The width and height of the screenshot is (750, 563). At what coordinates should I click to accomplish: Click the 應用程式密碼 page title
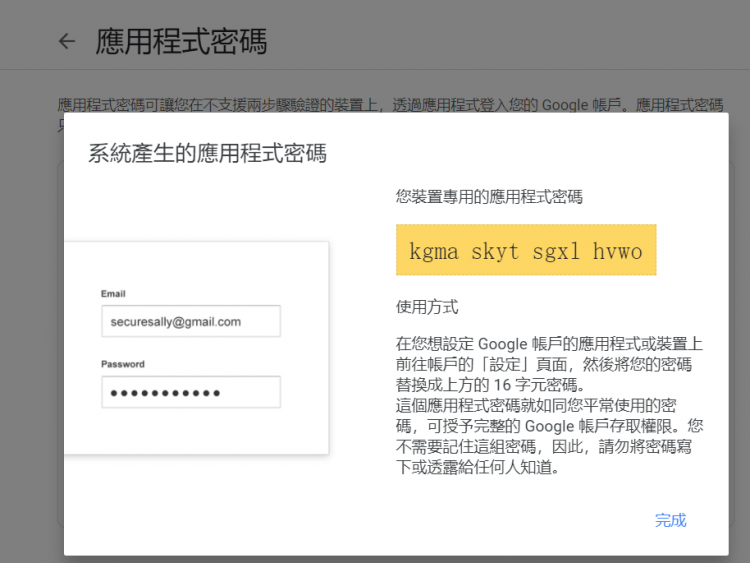point(181,41)
